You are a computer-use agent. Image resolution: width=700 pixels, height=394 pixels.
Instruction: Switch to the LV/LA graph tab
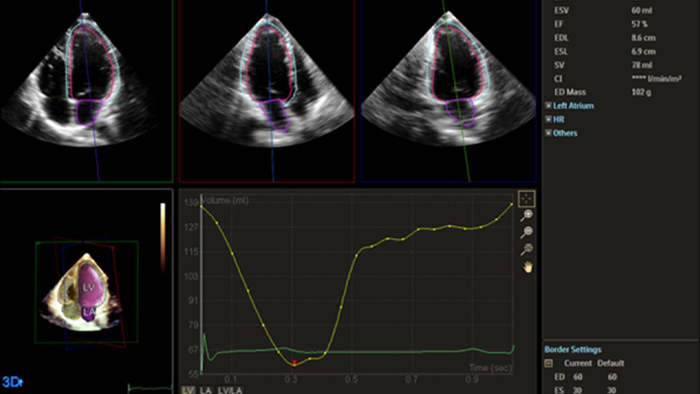(x=230, y=390)
